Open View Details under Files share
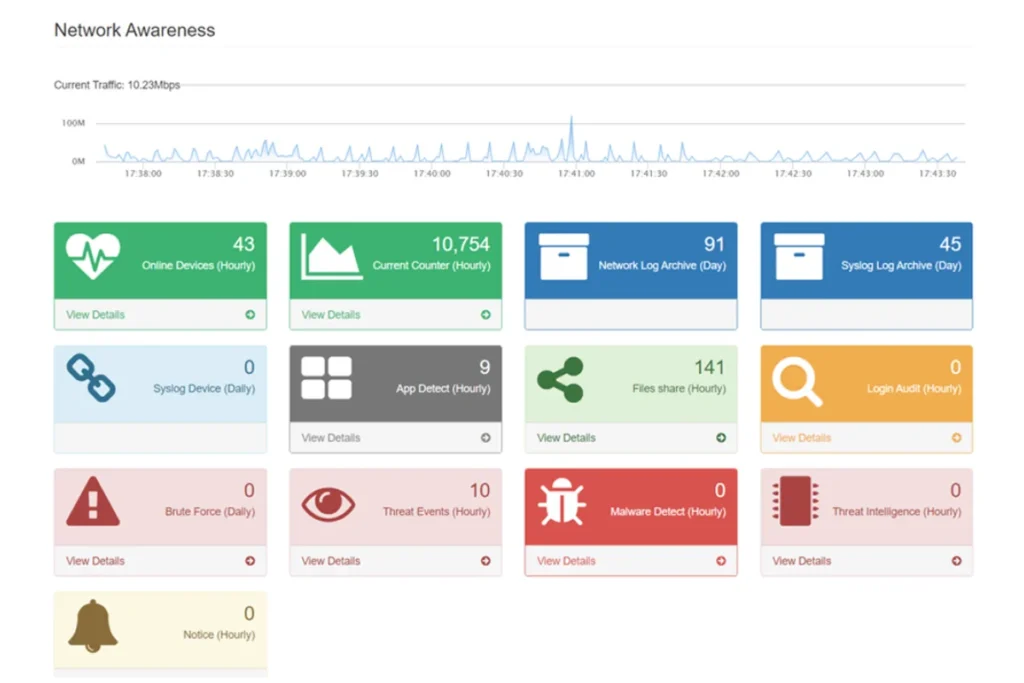 coord(566,438)
